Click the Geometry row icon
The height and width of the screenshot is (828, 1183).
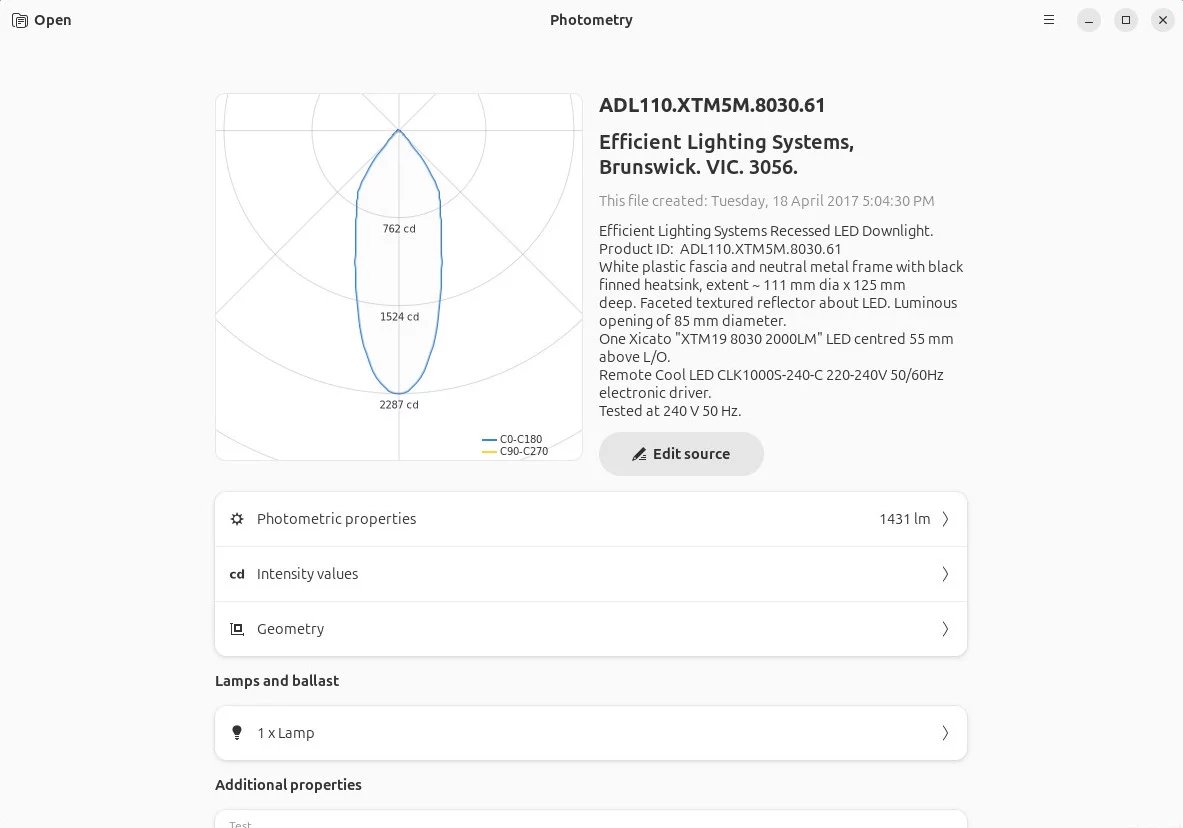point(237,629)
